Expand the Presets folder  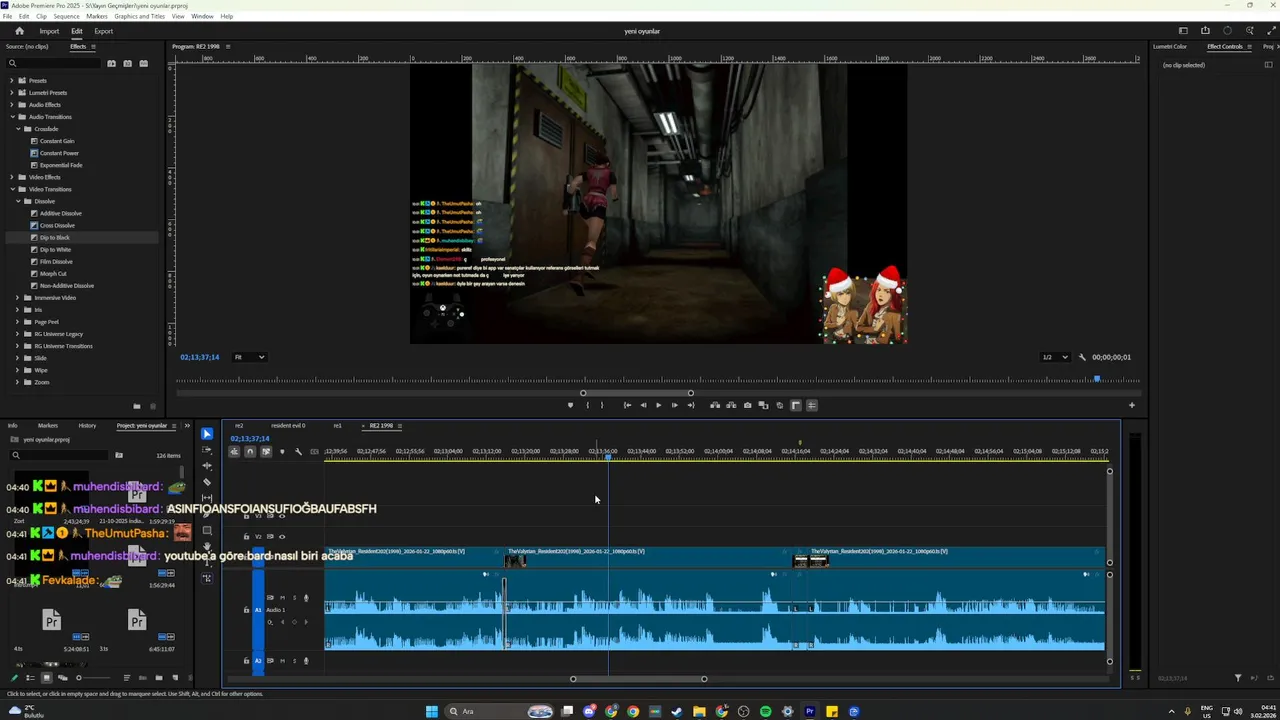12,81
